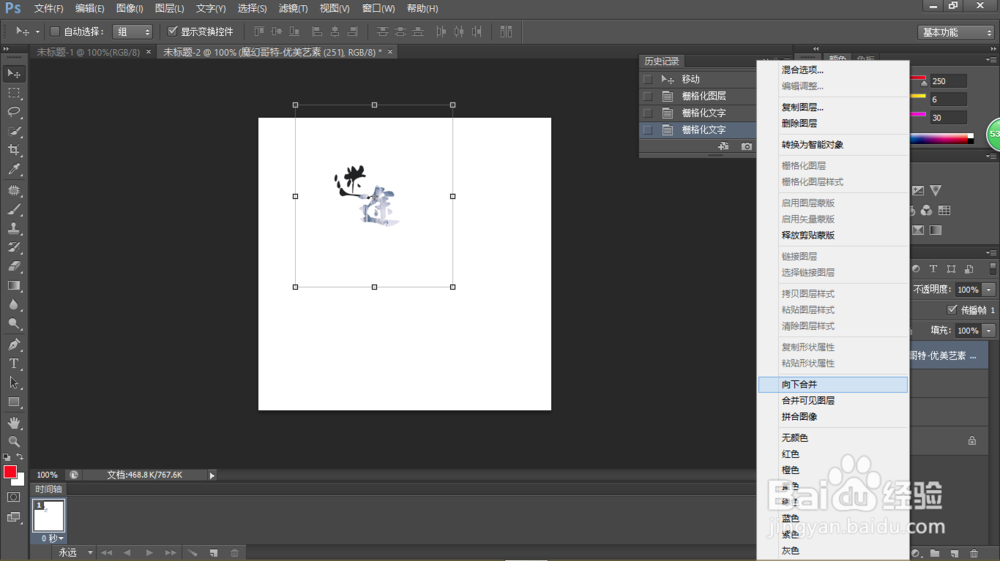Viewport: 1000px width, 561px height.
Task: Uncheck 显示变换控件 checkbox
Action: tap(172, 31)
